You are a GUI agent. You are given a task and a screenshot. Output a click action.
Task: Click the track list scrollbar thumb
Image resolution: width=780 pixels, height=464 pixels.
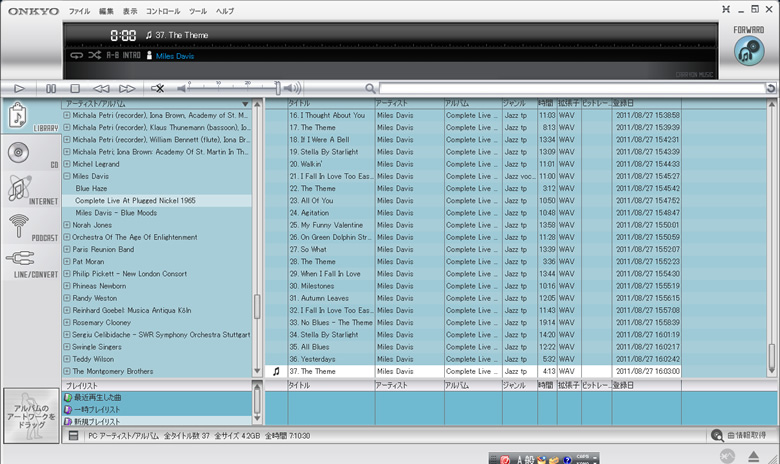tap(772, 356)
